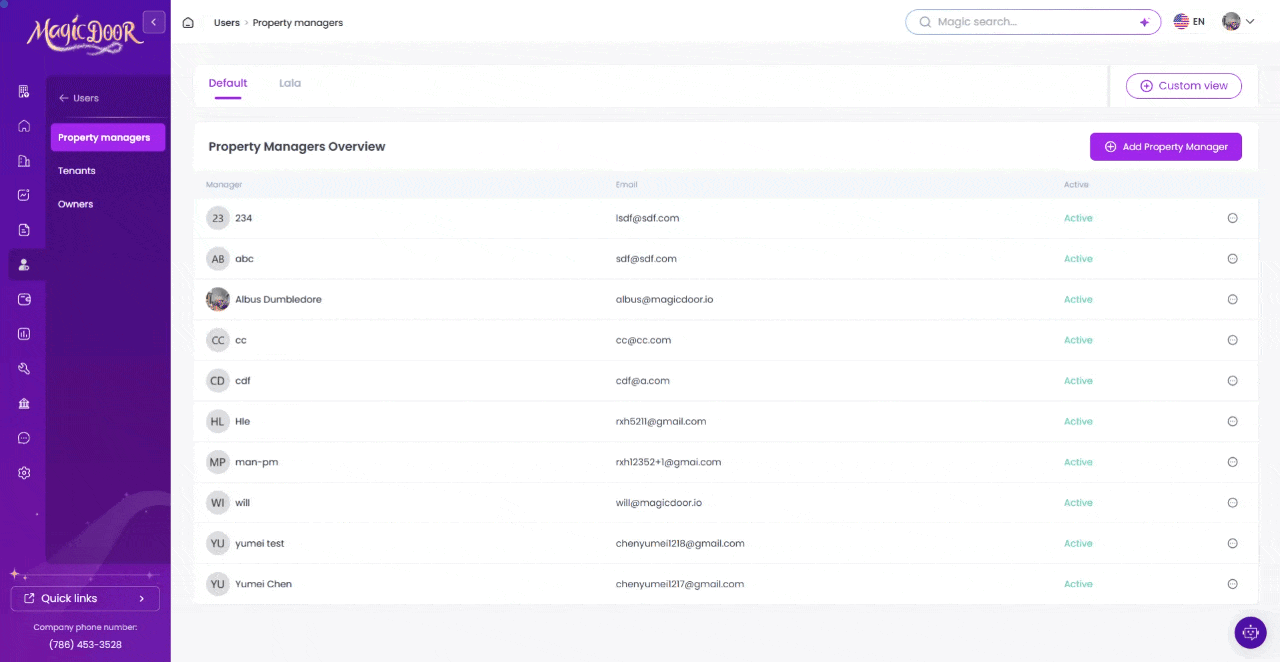Click the Documents page icon
The image size is (1280, 662).
point(23,229)
